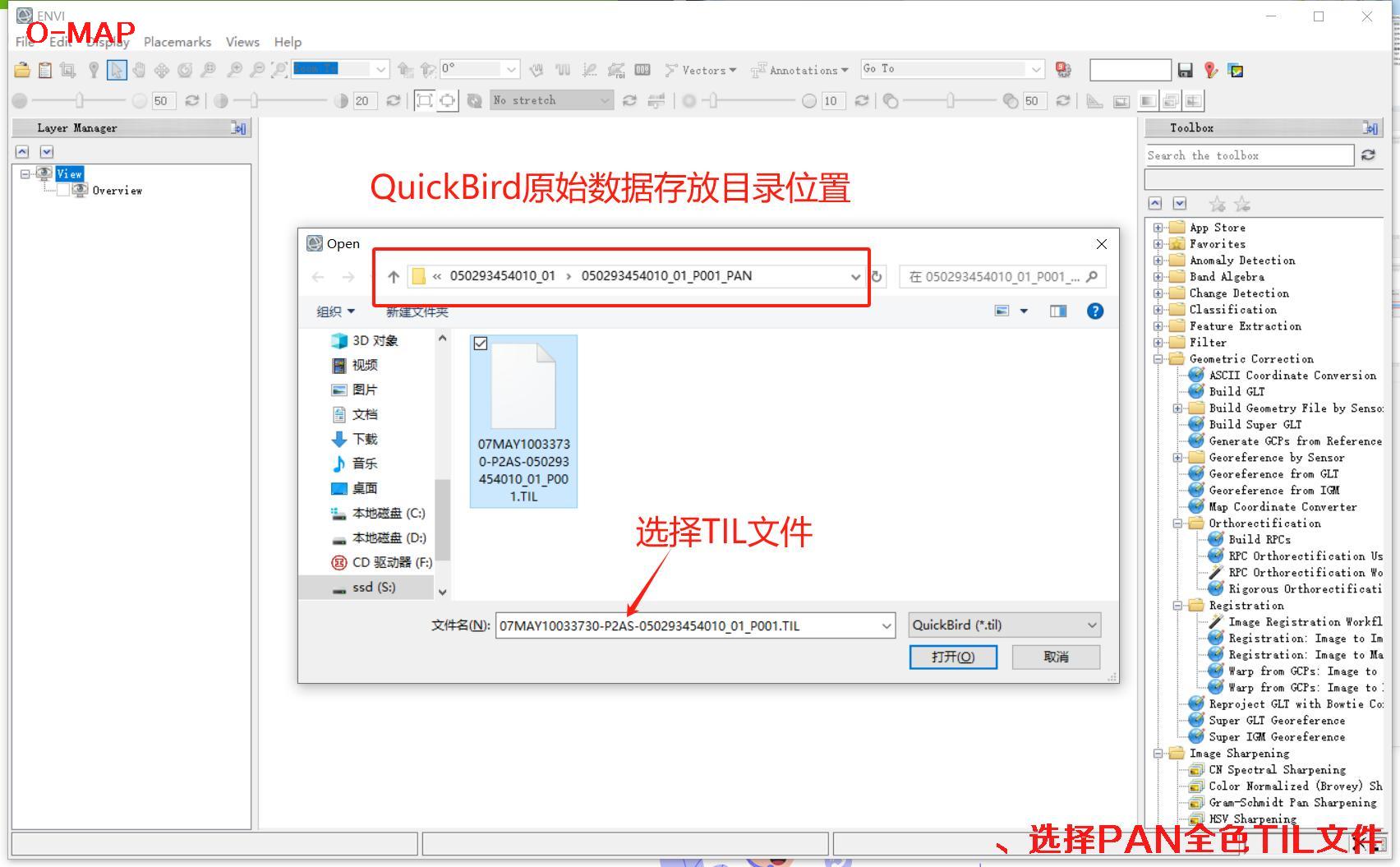Image resolution: width=1400 pixels, height=867 pixels.
Task: Open the help icon in Open dialog
Action: [1094, 311]
